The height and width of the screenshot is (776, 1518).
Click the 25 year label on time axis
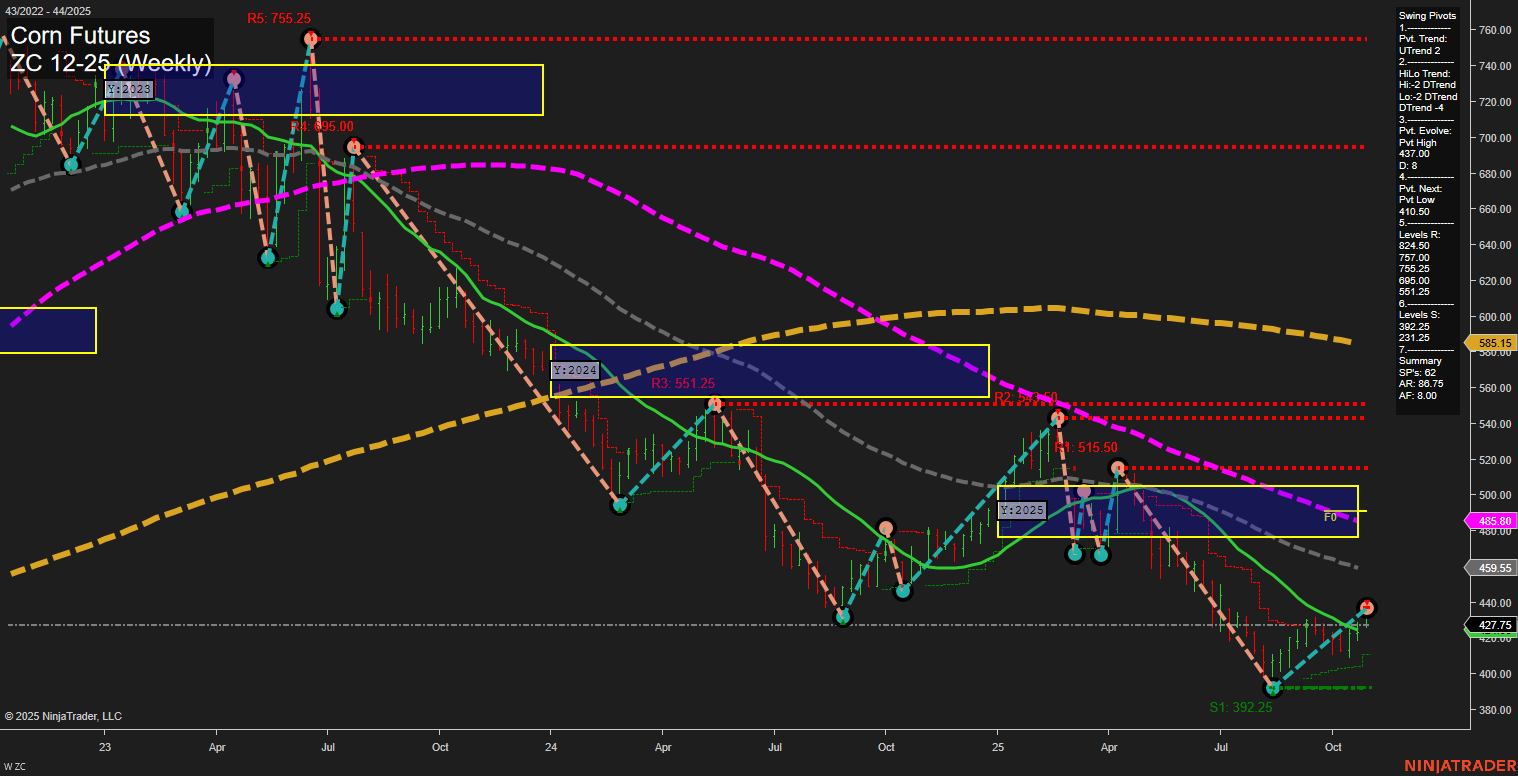998,746
